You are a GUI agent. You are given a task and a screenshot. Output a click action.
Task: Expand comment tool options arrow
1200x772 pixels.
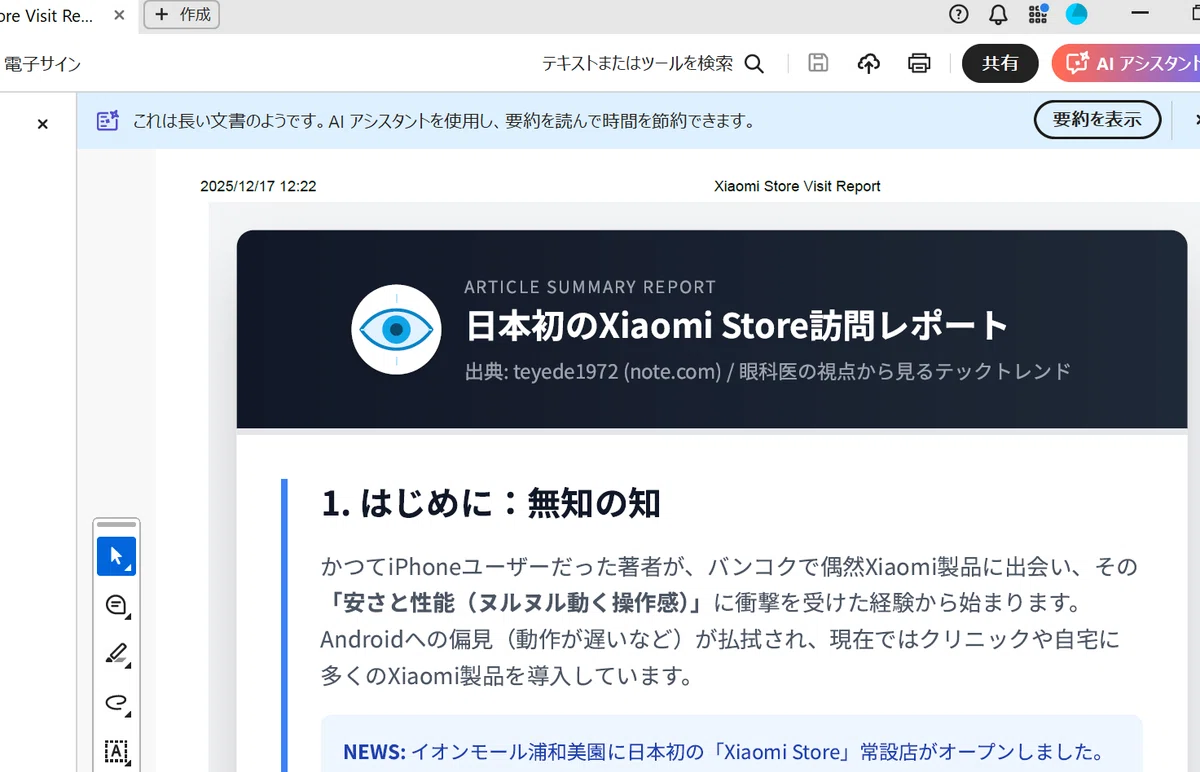point(129,616)
